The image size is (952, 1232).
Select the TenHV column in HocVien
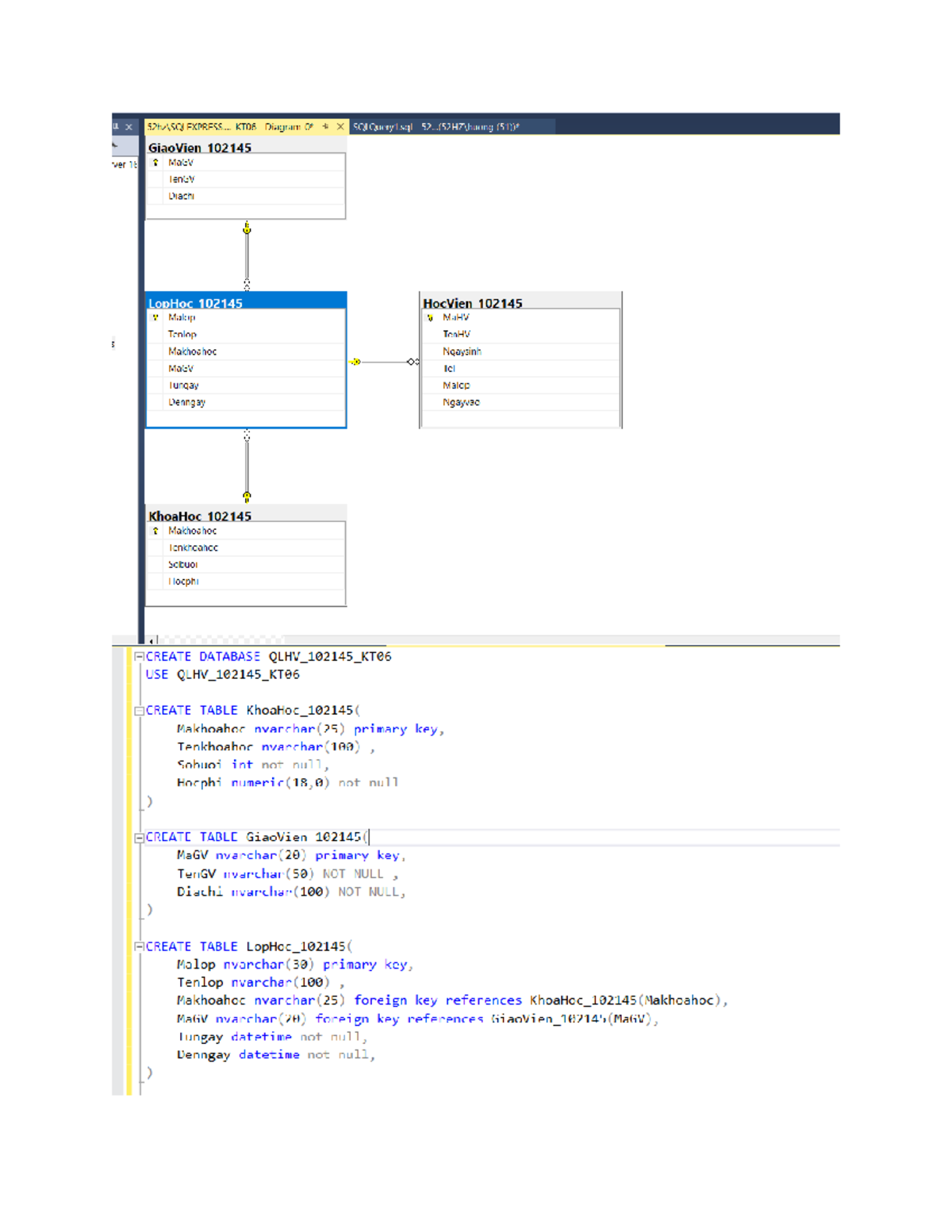coord(520,335)
